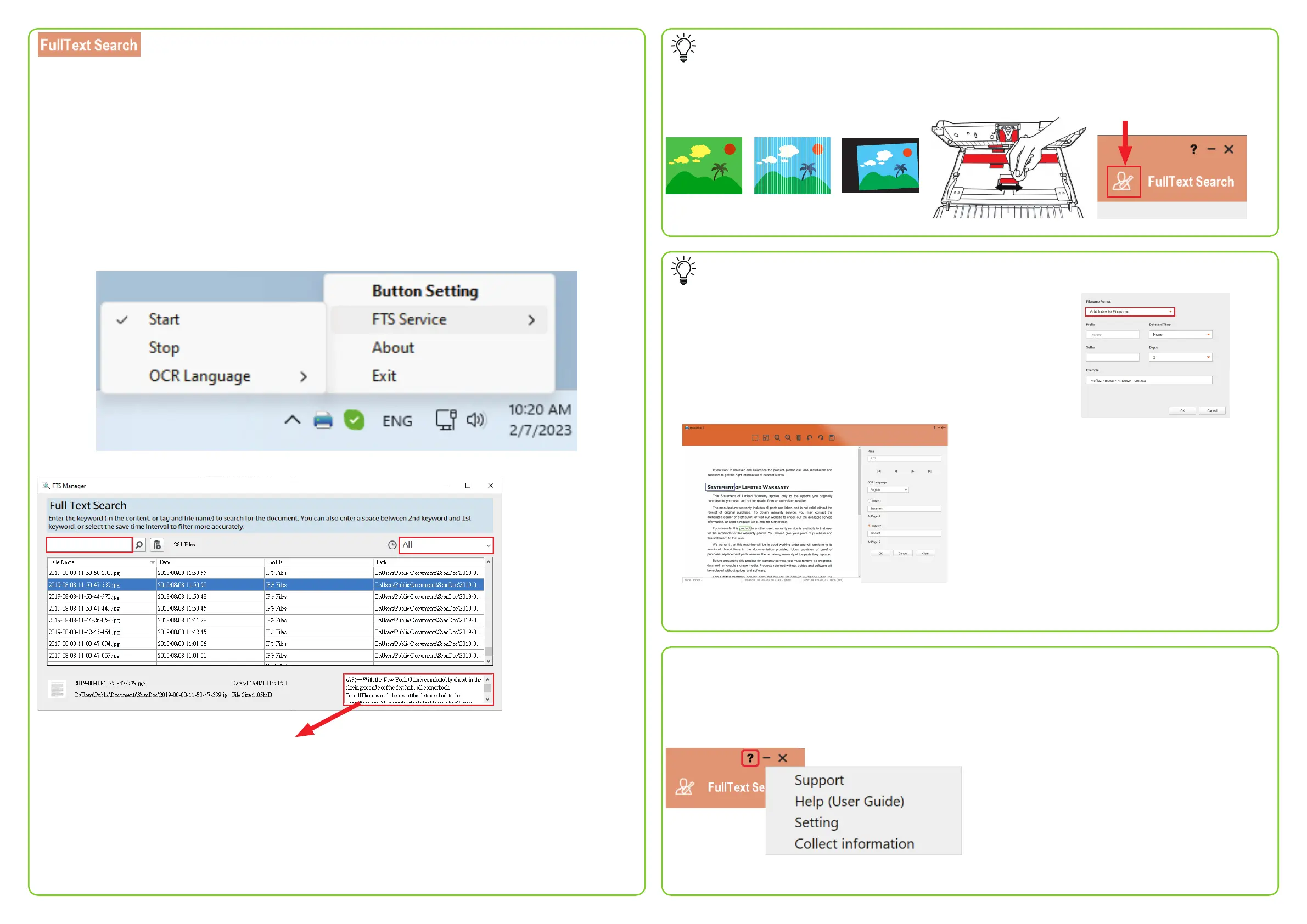Image resolution: width=1307 pixels, height=924 pixels.
Task: Click the file list vertical scrollbar thumb
Action: 489,652
